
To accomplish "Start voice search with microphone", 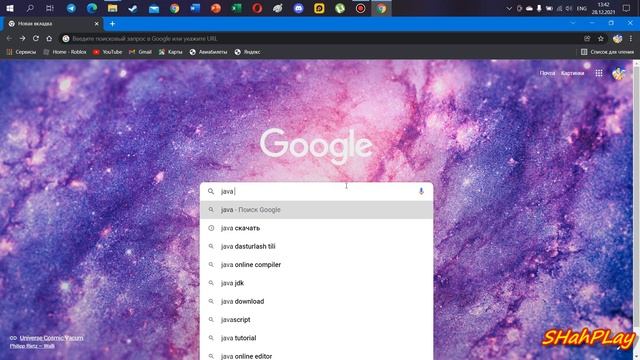I will coord(421,191).
